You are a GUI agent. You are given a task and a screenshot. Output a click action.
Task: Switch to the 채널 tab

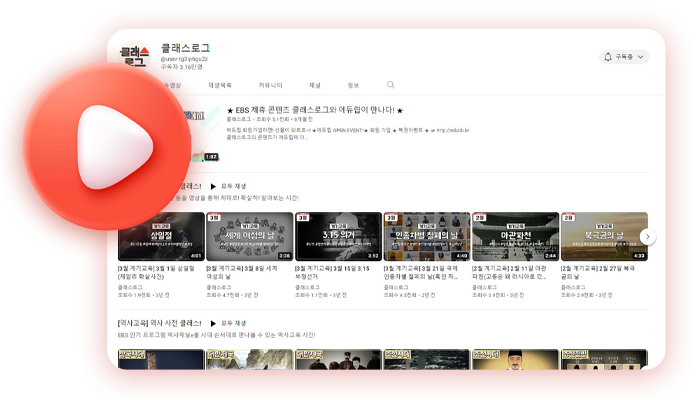(315, 85)
